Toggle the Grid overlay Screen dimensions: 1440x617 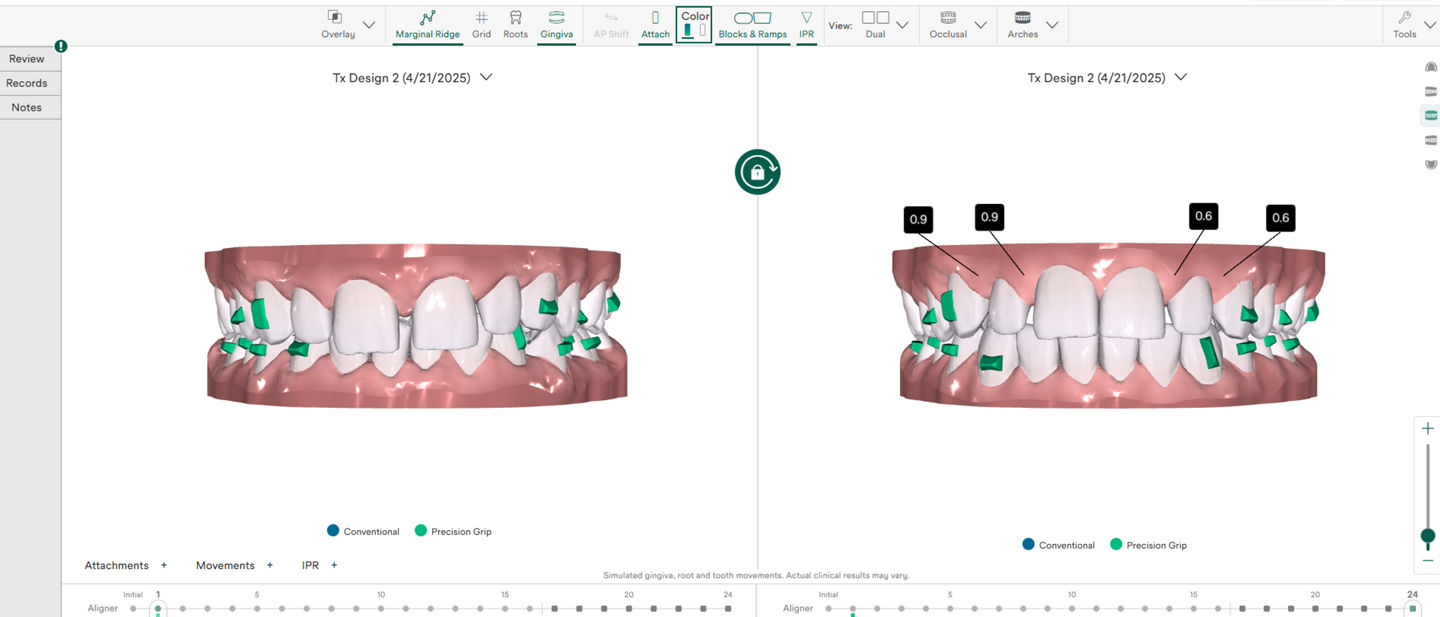click(x=481, y=25)
